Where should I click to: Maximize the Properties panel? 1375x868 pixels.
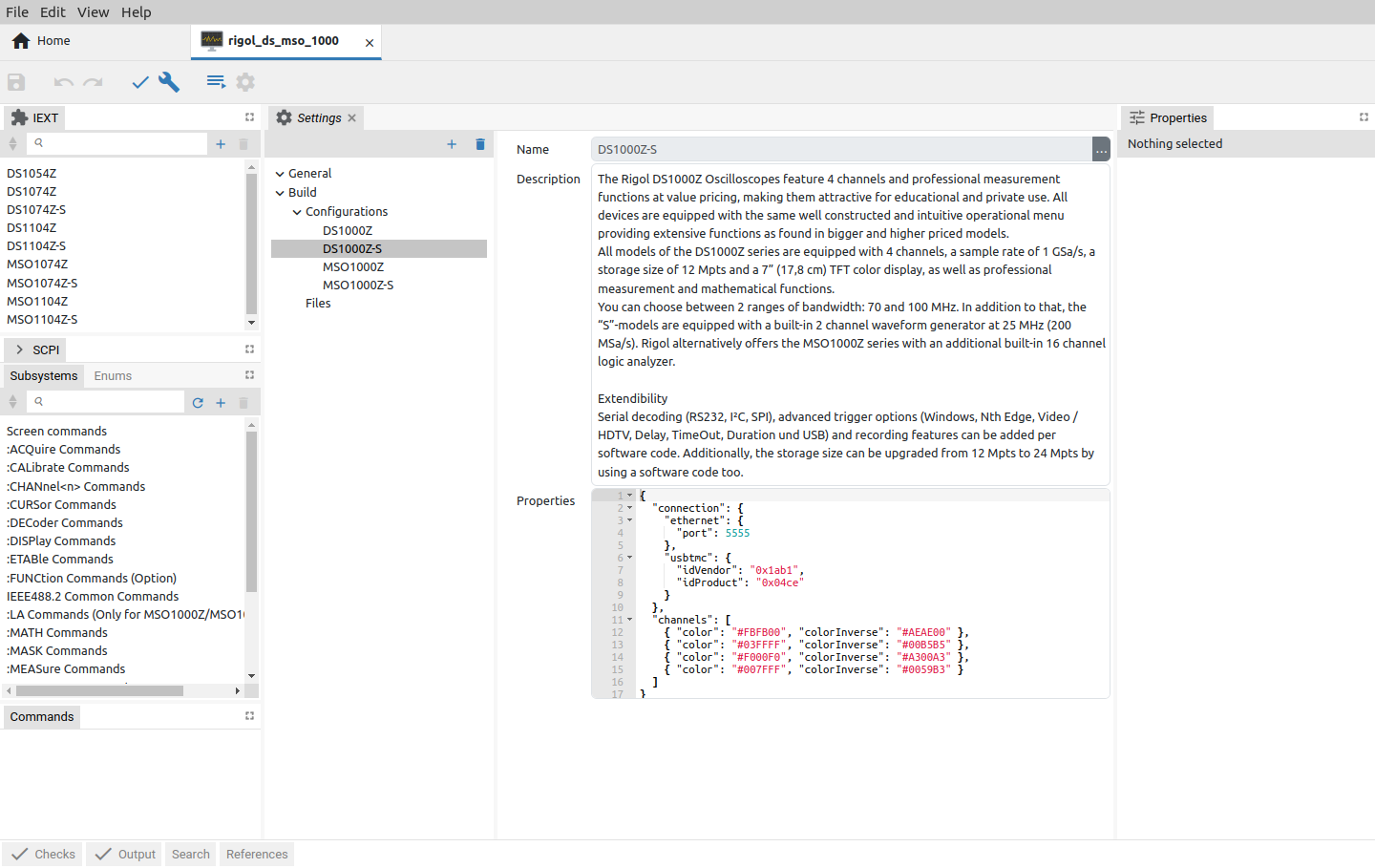pyautogui.click(x=1364, y=117)
